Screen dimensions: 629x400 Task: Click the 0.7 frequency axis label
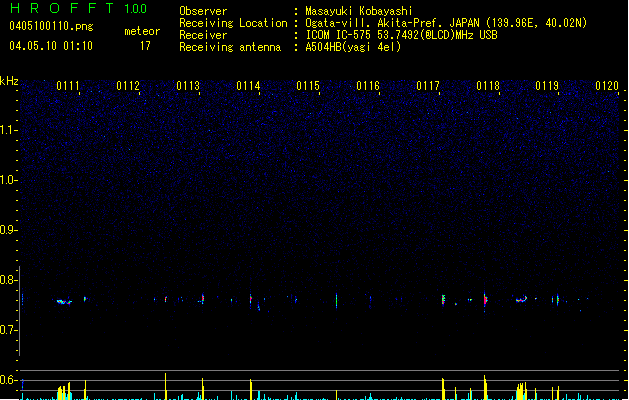8,330
